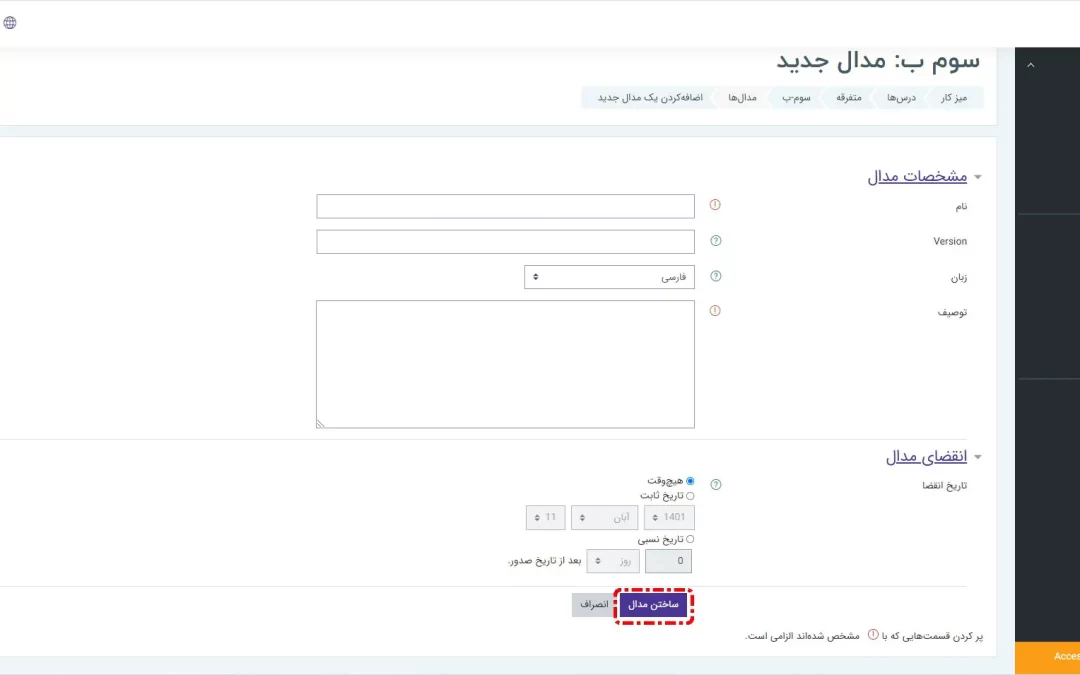Image resolution: width=1080 pixels, height=675 pixels.
Task: Open the help icon next to Version
Action: point(715,241)
